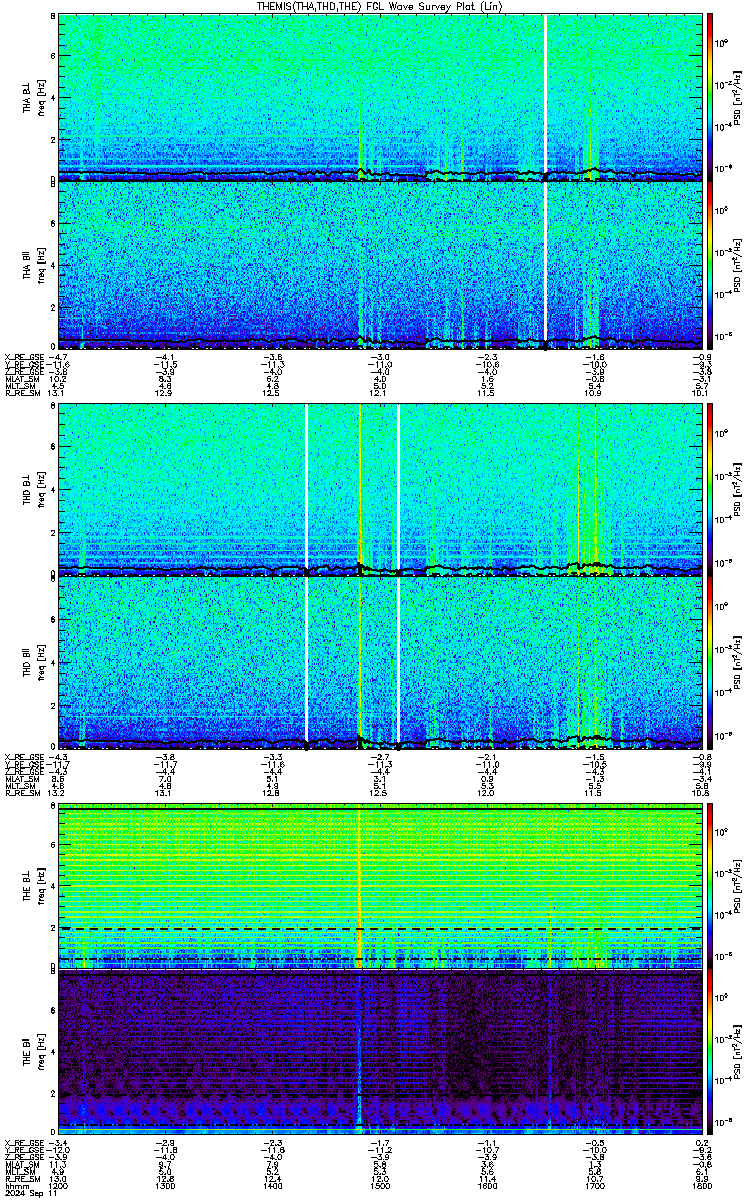This screenshot has width=750, height=1200.
Task: Click the 1700 time label on bottom axis
Action: pos(595,1188)
